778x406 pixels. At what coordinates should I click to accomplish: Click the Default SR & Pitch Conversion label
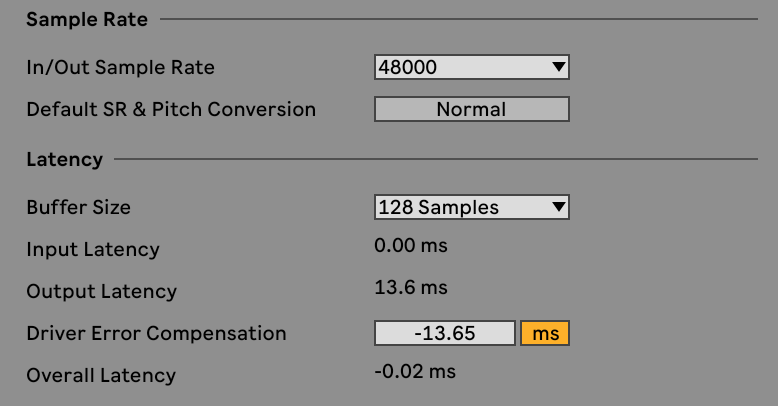click(171, 109)
